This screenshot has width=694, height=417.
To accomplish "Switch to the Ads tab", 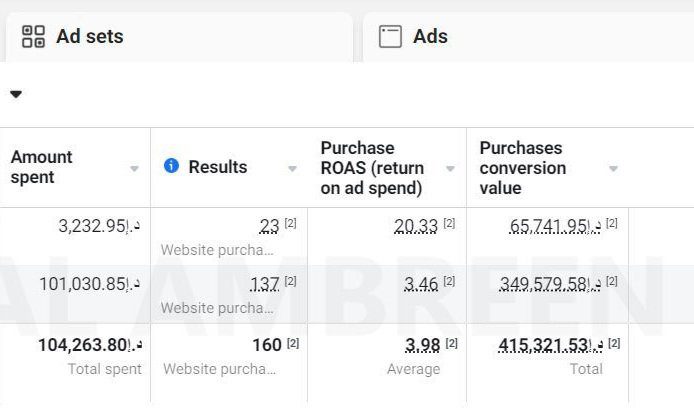I will (430, 37).
